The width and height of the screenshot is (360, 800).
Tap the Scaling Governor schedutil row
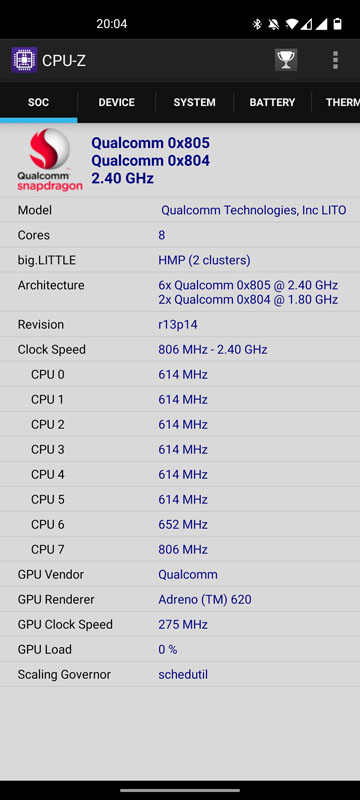180,674
